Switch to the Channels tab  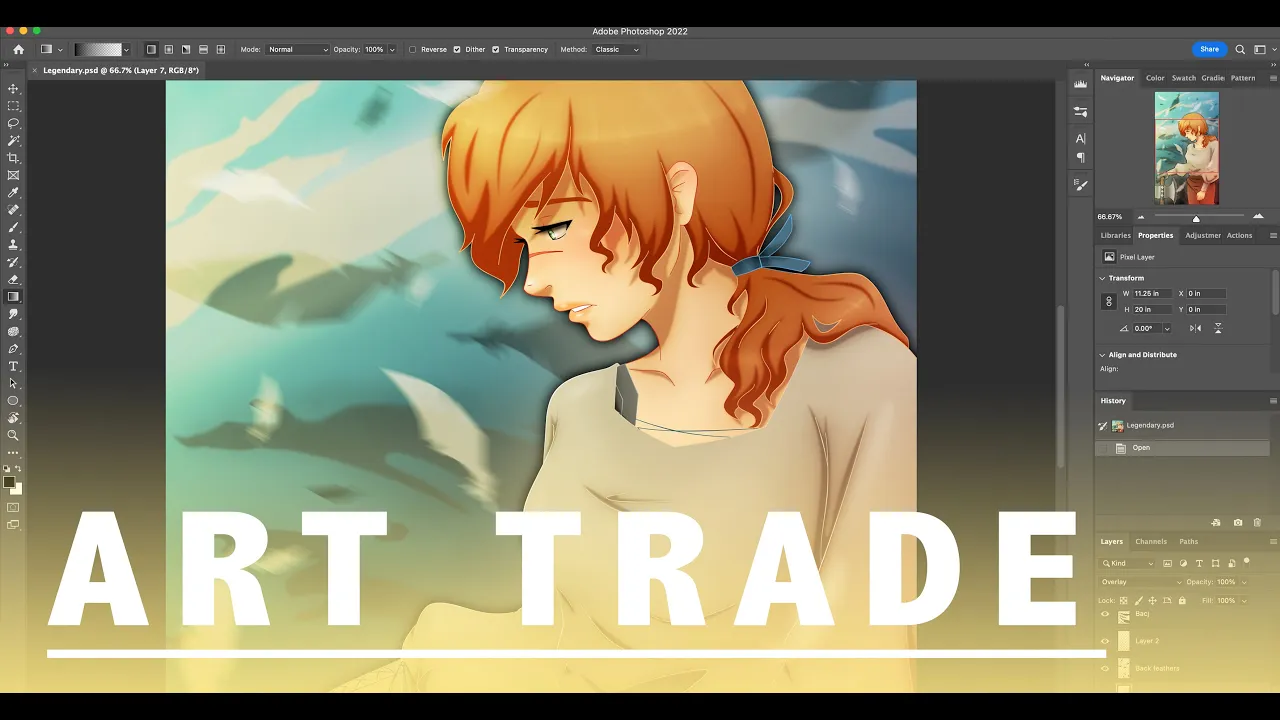(x=1151, y=542)
